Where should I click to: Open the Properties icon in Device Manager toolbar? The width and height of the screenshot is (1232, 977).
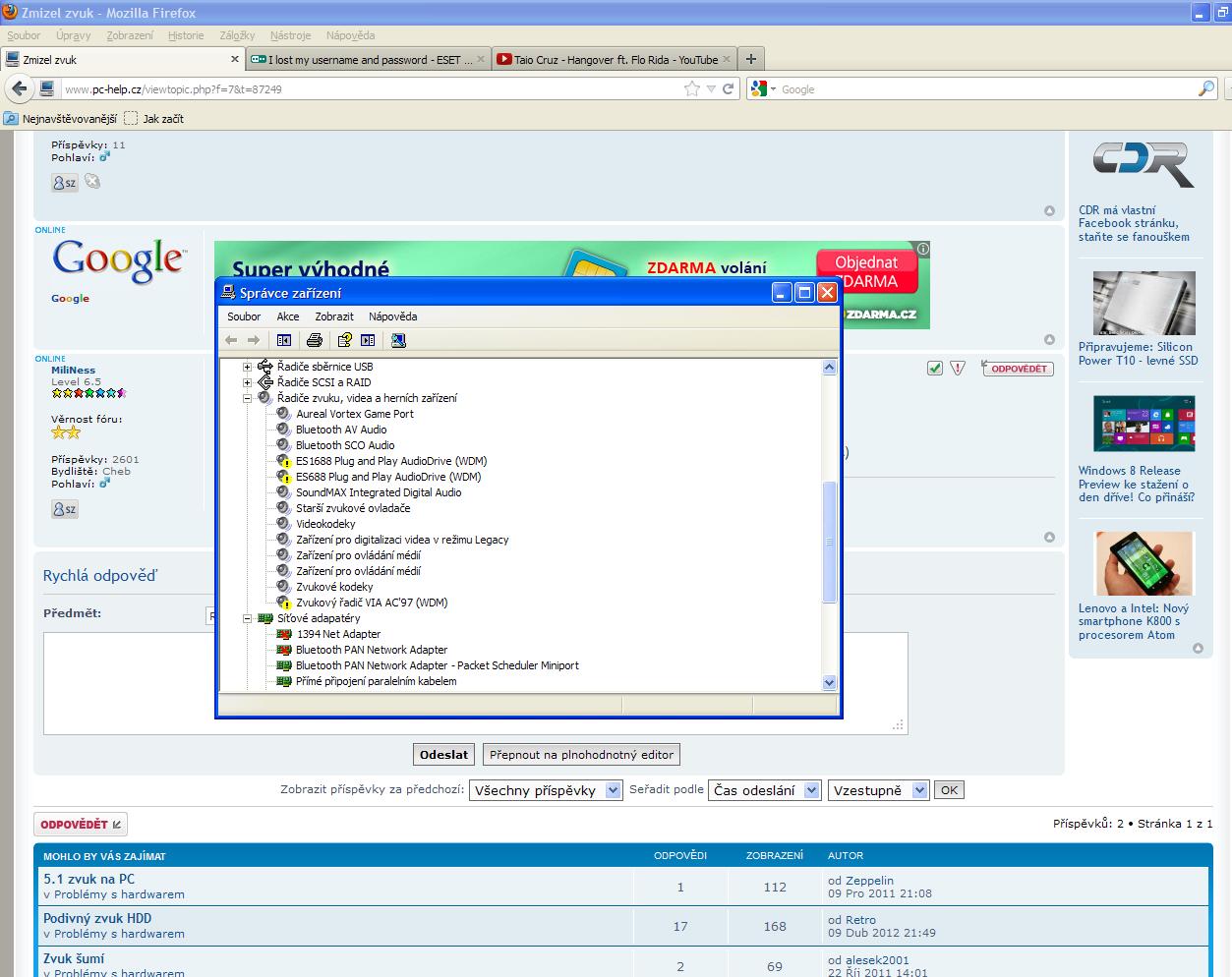pyautogui.click(x=344, y=340)
